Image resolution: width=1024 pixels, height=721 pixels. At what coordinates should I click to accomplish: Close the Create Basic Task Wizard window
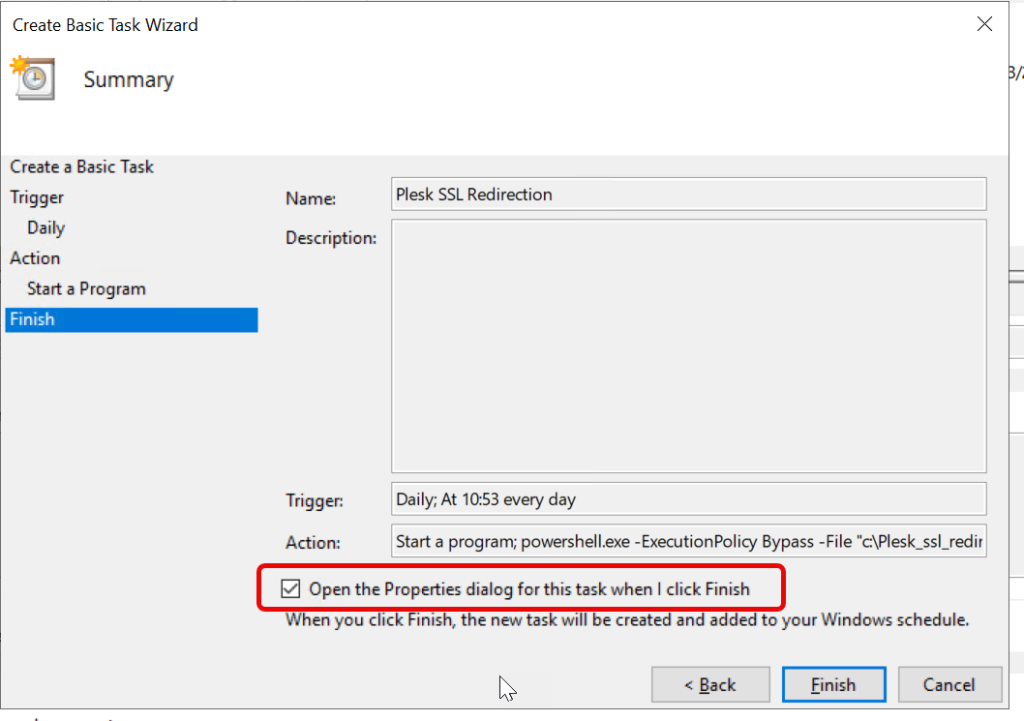(x=984, y=24)
